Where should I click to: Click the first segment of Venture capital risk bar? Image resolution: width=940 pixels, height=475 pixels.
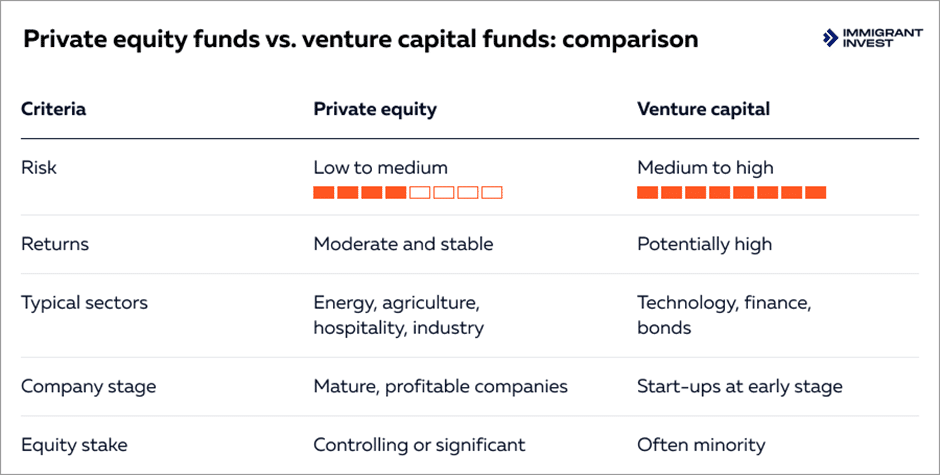(647, 192)
